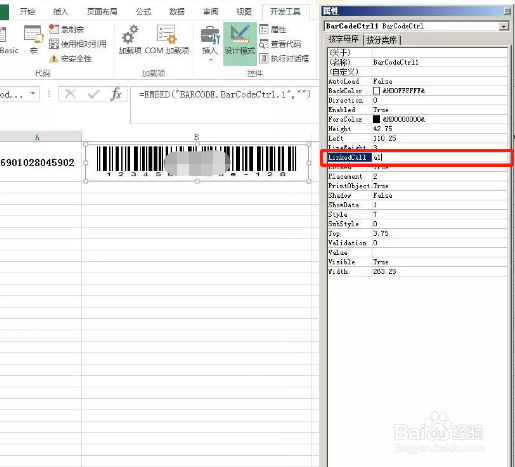Viewport: 515px width, 467px height.
Task: Select the ShowData property row
Action: (x=418, y=205)
